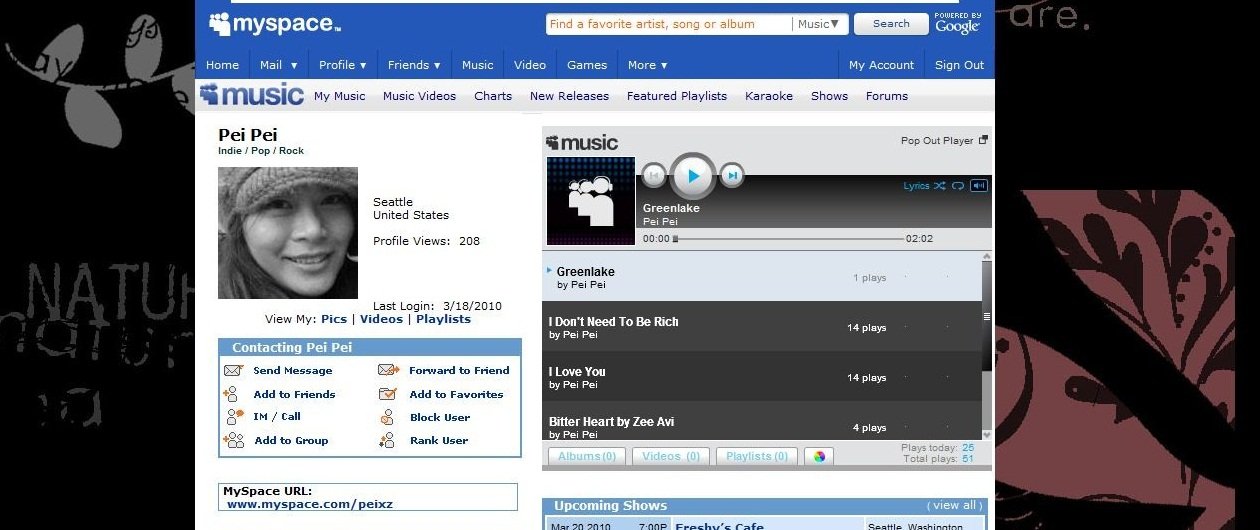Image resolution: width=1260 pixels, height=530 pixels.
Task: Open Charts tab
Action: 493,96
